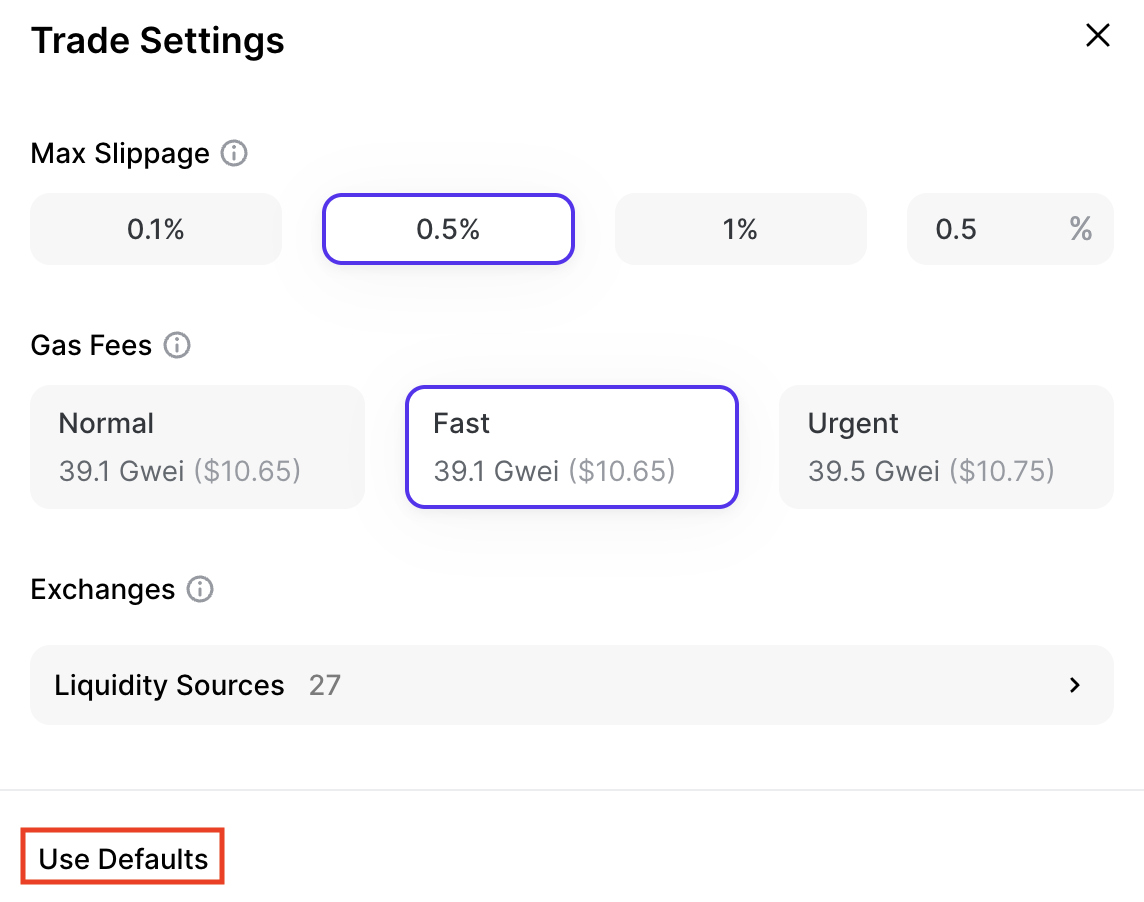This screenshot has width=1144, height=902.
Task: Click the percent sign in custom slippage
Action: (1080, 229)
